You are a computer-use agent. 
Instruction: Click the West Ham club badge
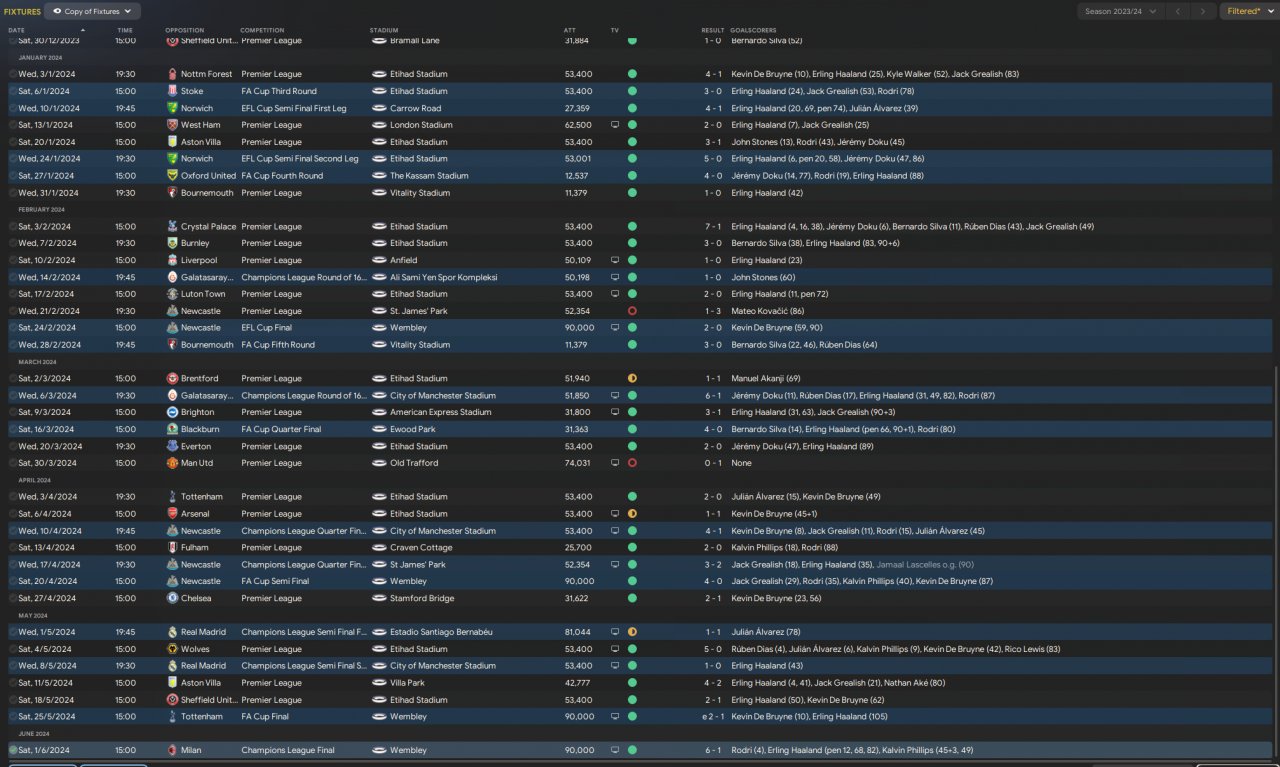(x=173, y=125)
